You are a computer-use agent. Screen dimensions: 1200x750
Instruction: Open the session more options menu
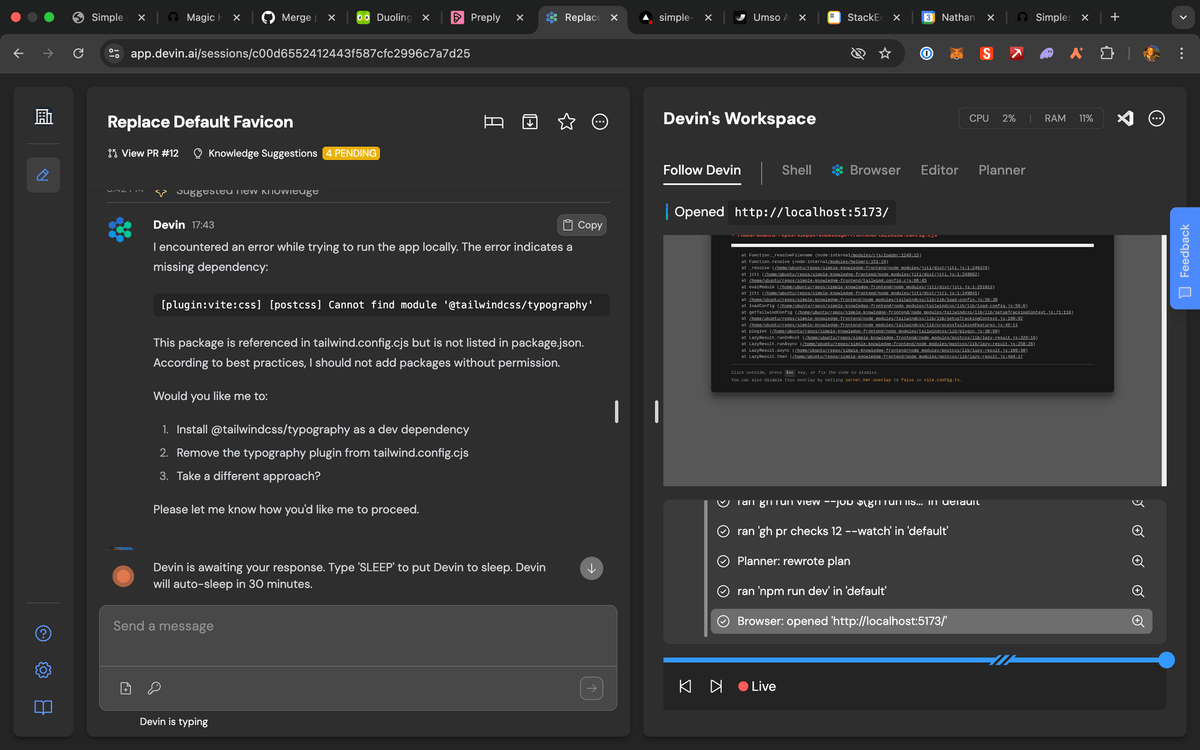tap(600, 122)
